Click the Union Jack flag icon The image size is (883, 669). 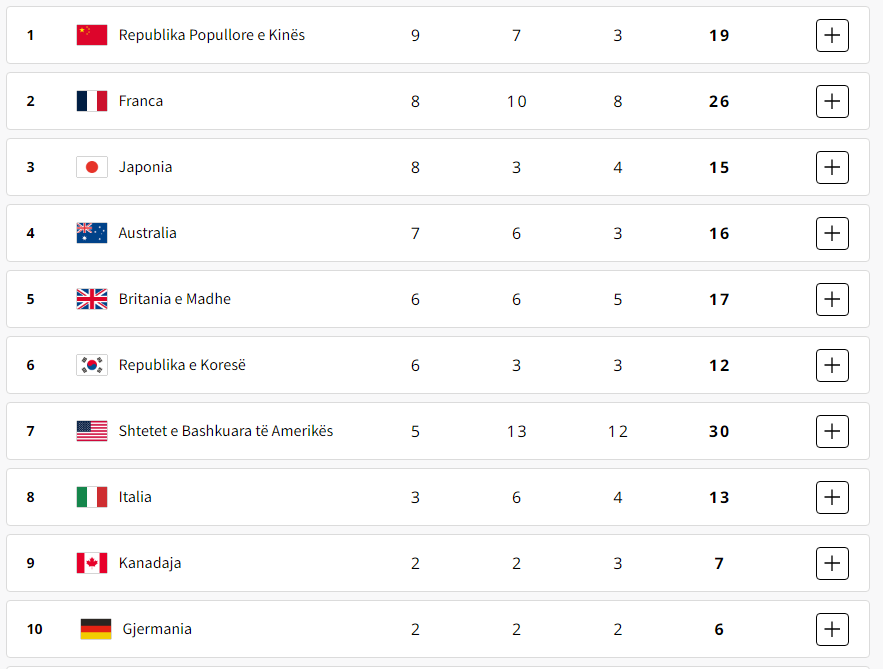click(x=92, y=299)
